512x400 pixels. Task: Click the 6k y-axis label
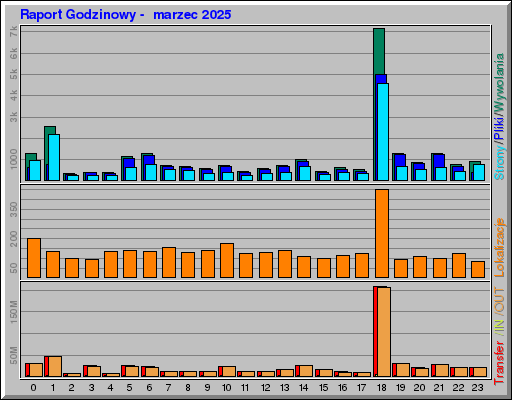coord(13,53)
